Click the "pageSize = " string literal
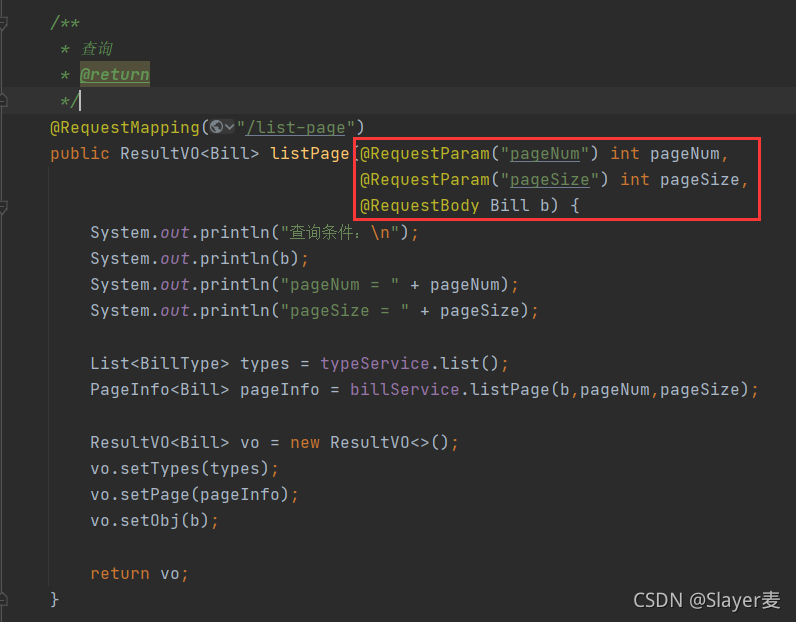This screenshot has width=796, height=622. (x=345, y=311)
